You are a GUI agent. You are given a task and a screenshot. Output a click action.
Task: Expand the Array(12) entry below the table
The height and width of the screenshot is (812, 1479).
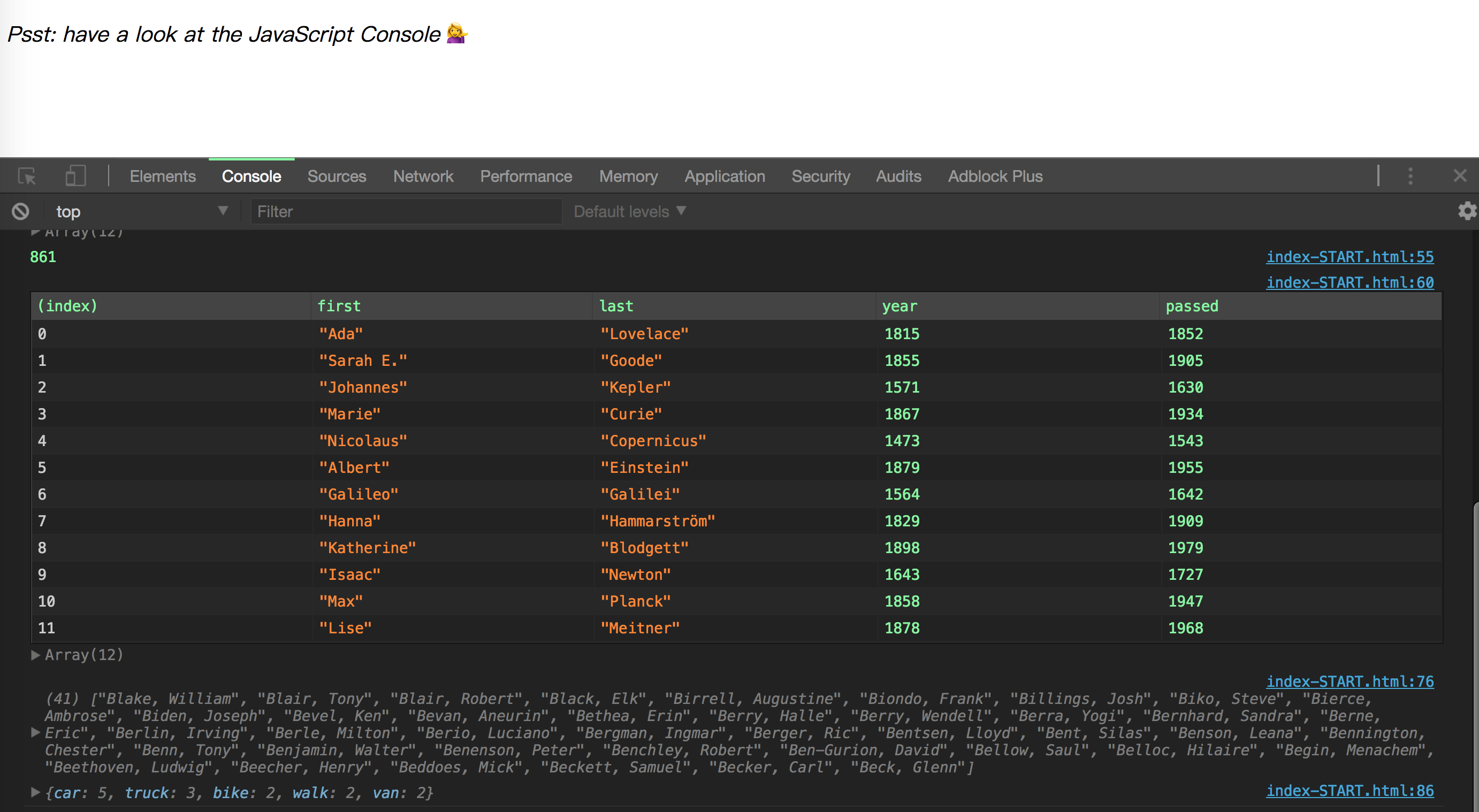(36, 655)
